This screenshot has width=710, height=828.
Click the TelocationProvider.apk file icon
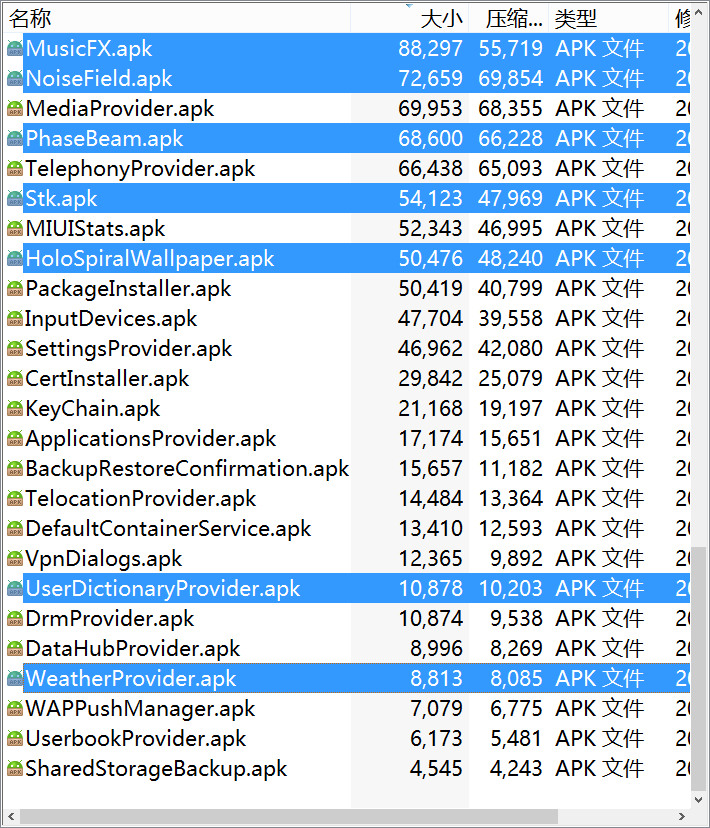click(15, 498)
